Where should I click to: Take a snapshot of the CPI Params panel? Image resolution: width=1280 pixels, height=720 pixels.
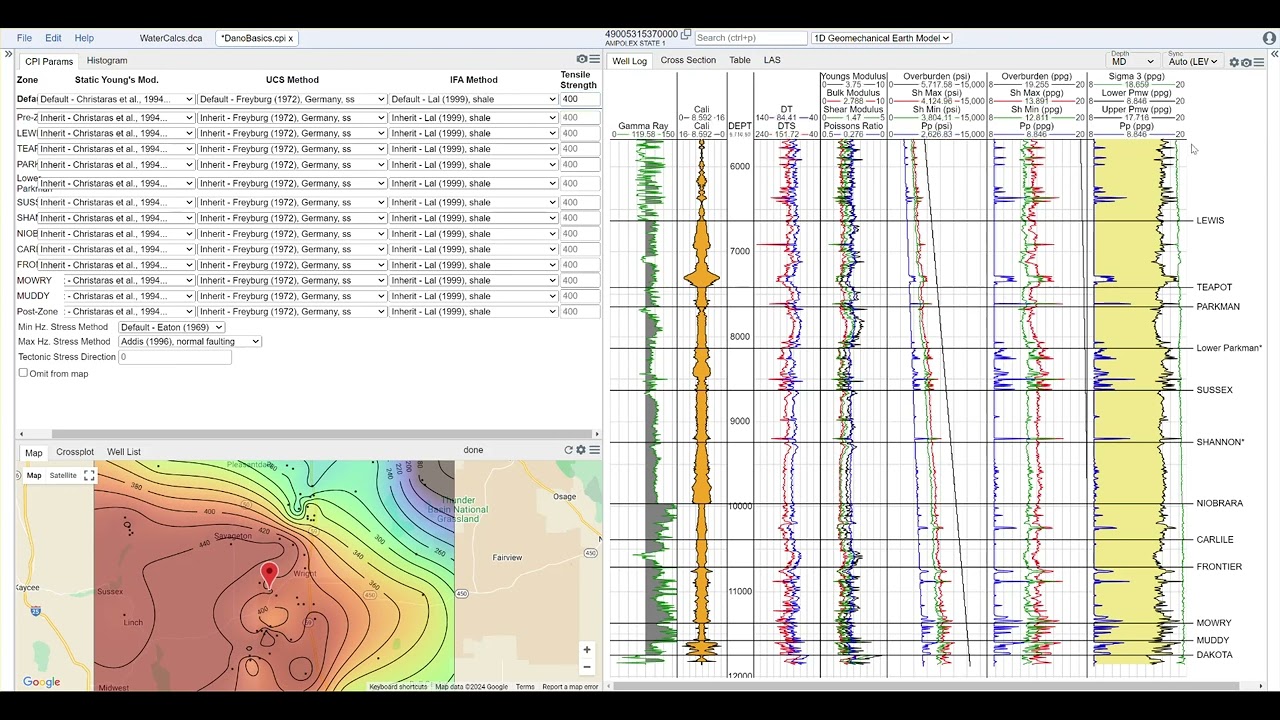pos(582,59)
